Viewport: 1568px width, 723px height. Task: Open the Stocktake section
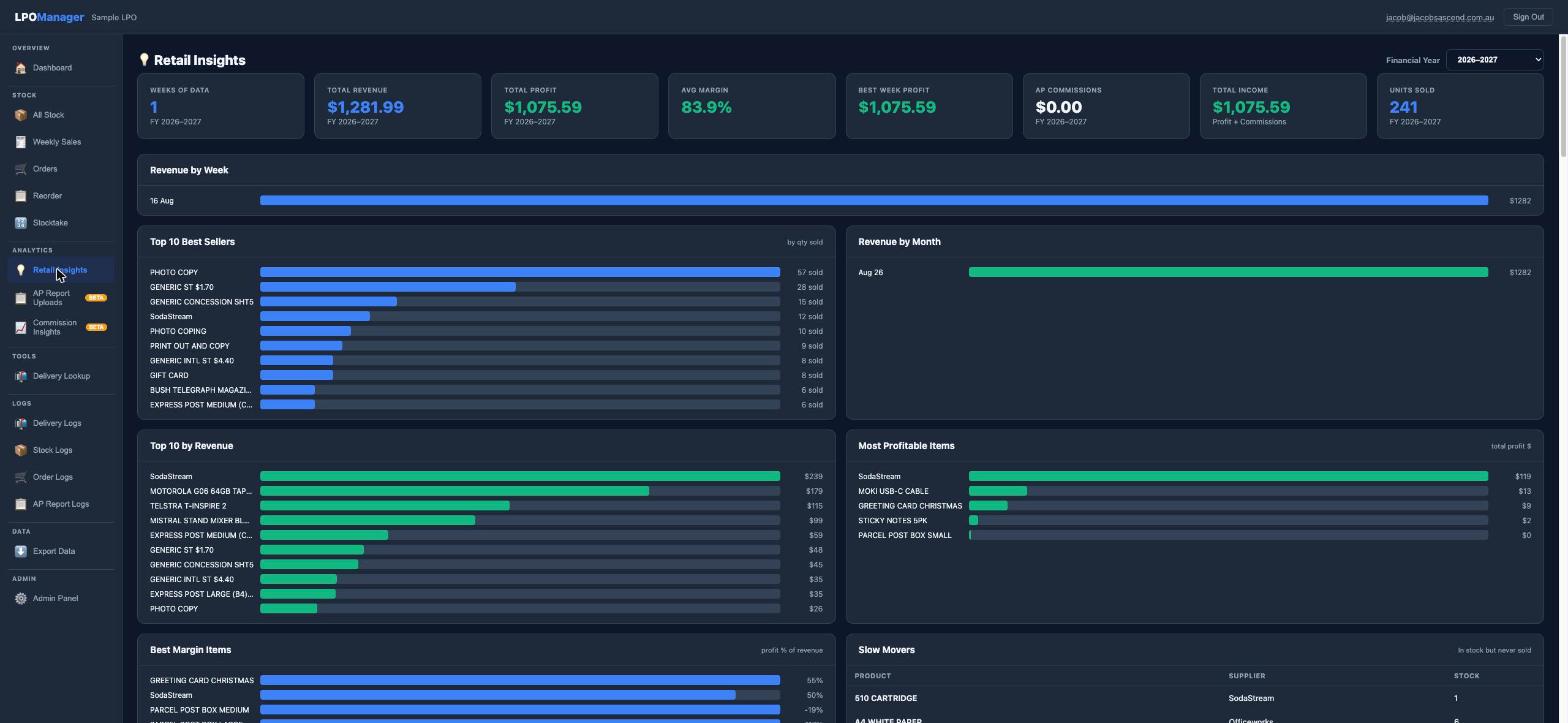(x=61, y=223)
